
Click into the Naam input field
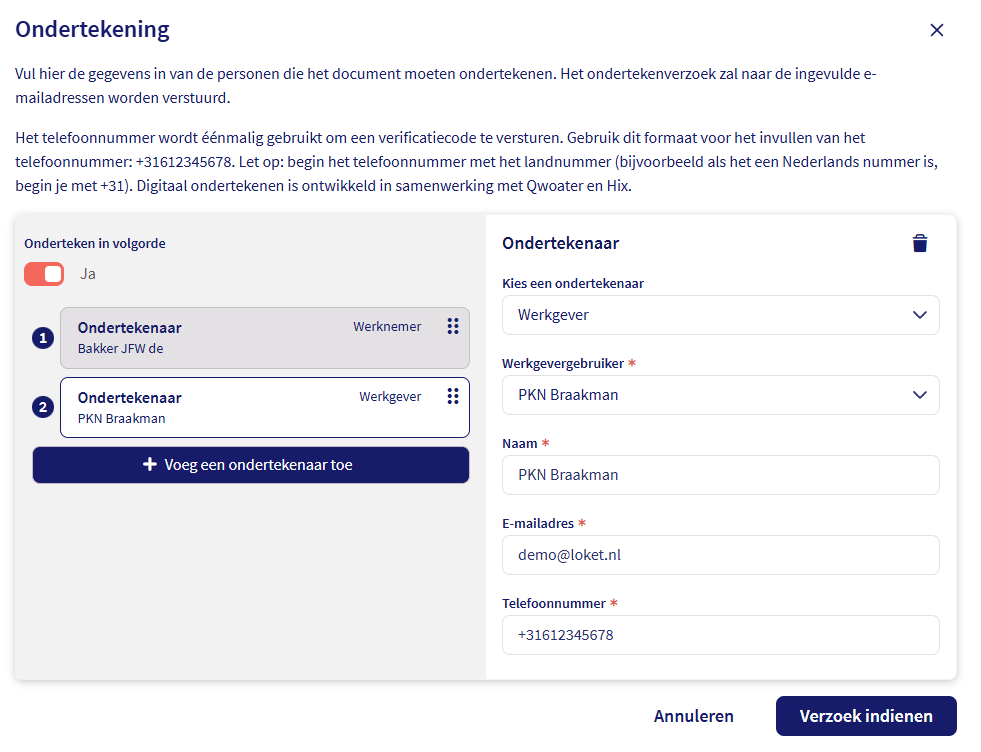tap(720, 475)
